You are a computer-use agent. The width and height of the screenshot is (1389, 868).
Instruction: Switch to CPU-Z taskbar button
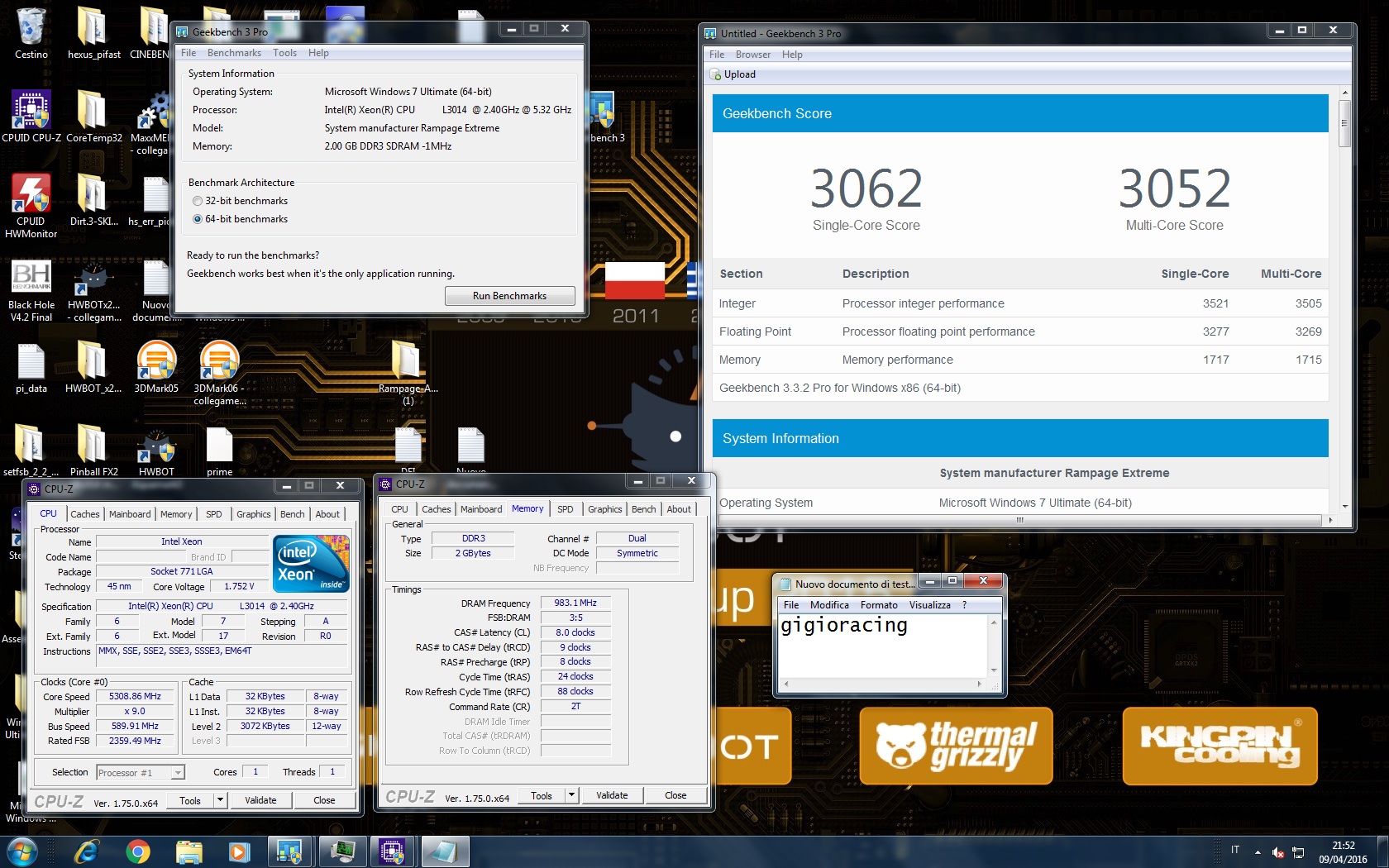coord(393,851)
